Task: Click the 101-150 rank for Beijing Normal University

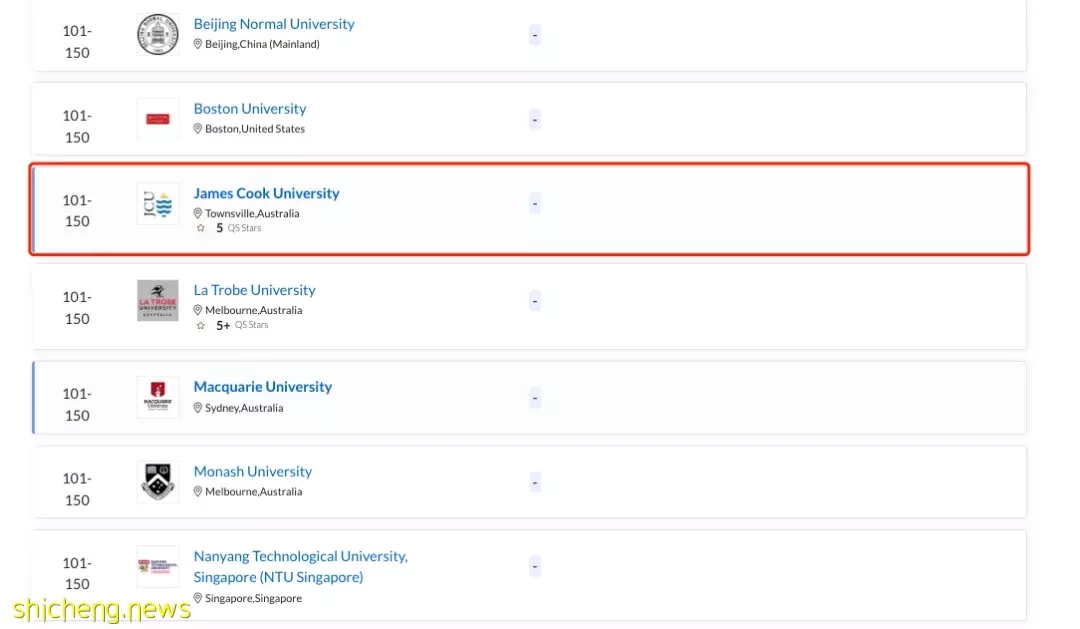Action: coord(77,41)
